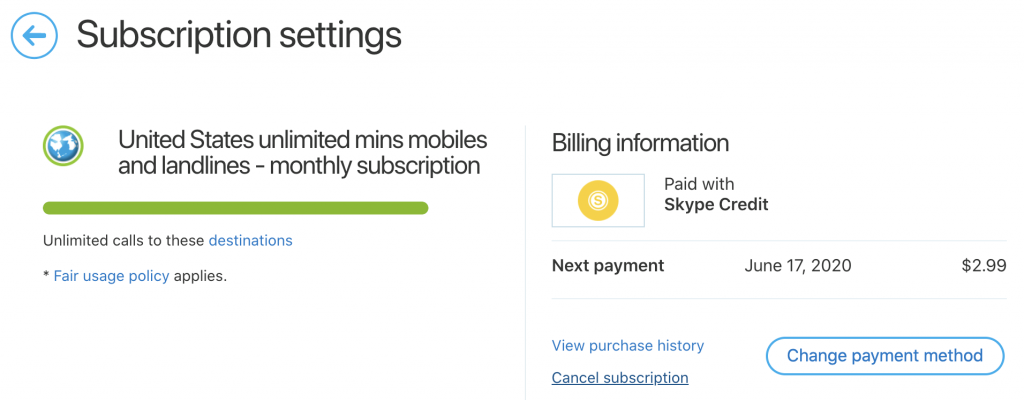Screen dimensions: 1024x400
Task: Click the 'Paid with' text
Action: click(699, 184)
